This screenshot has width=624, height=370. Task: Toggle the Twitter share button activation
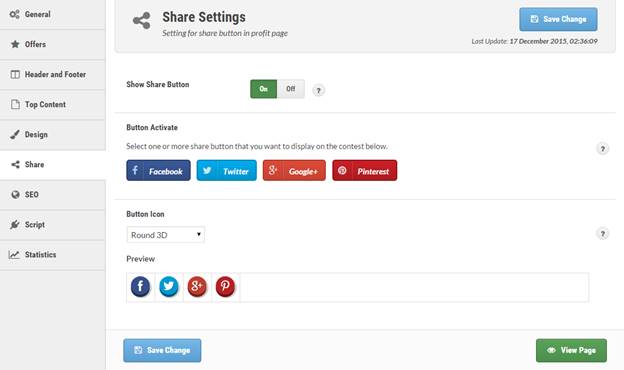click(227, 171)
